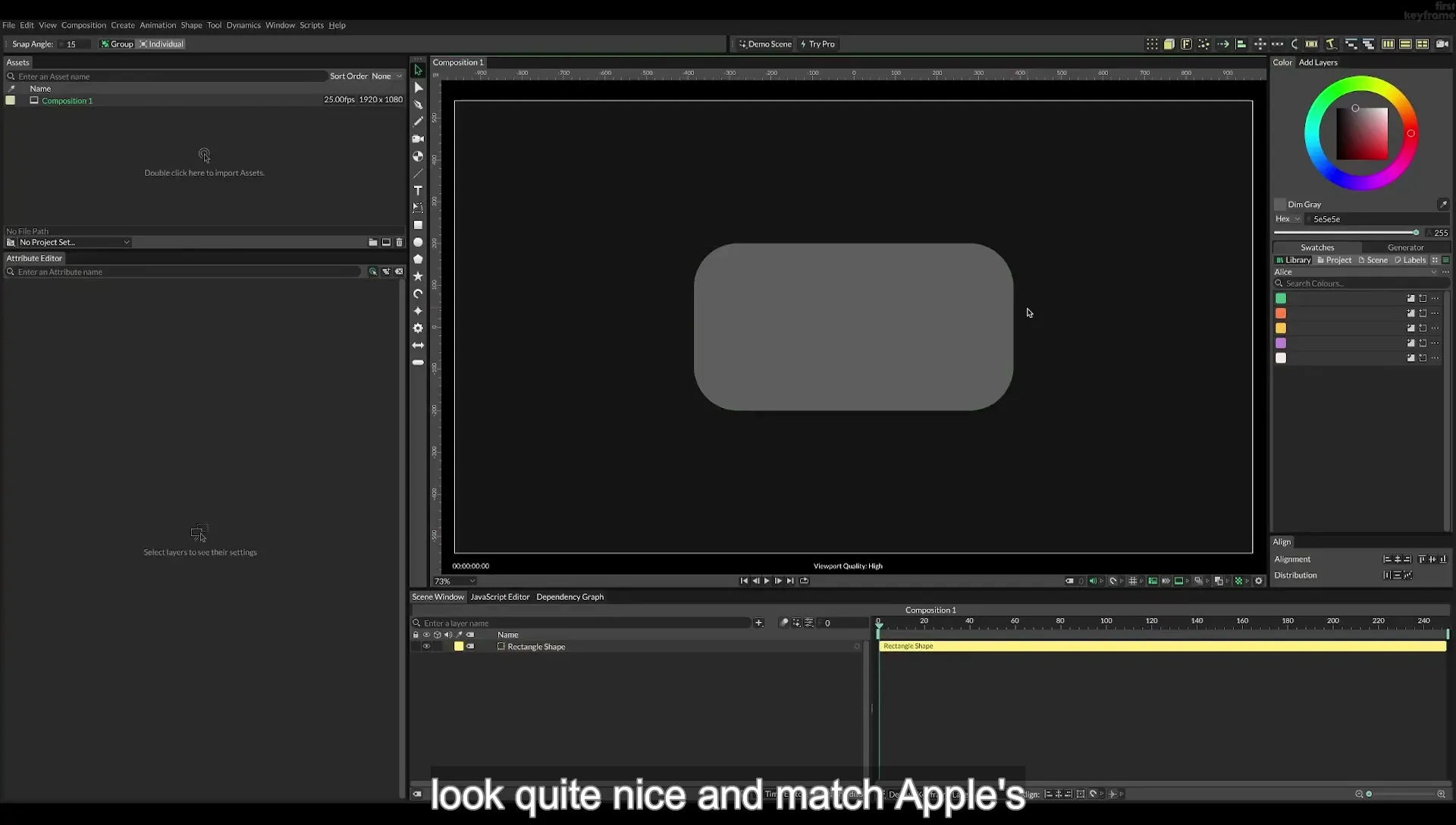Click the add layer plus icon
The height and width of the screenshot is (825, 1456).
point(758,623)
